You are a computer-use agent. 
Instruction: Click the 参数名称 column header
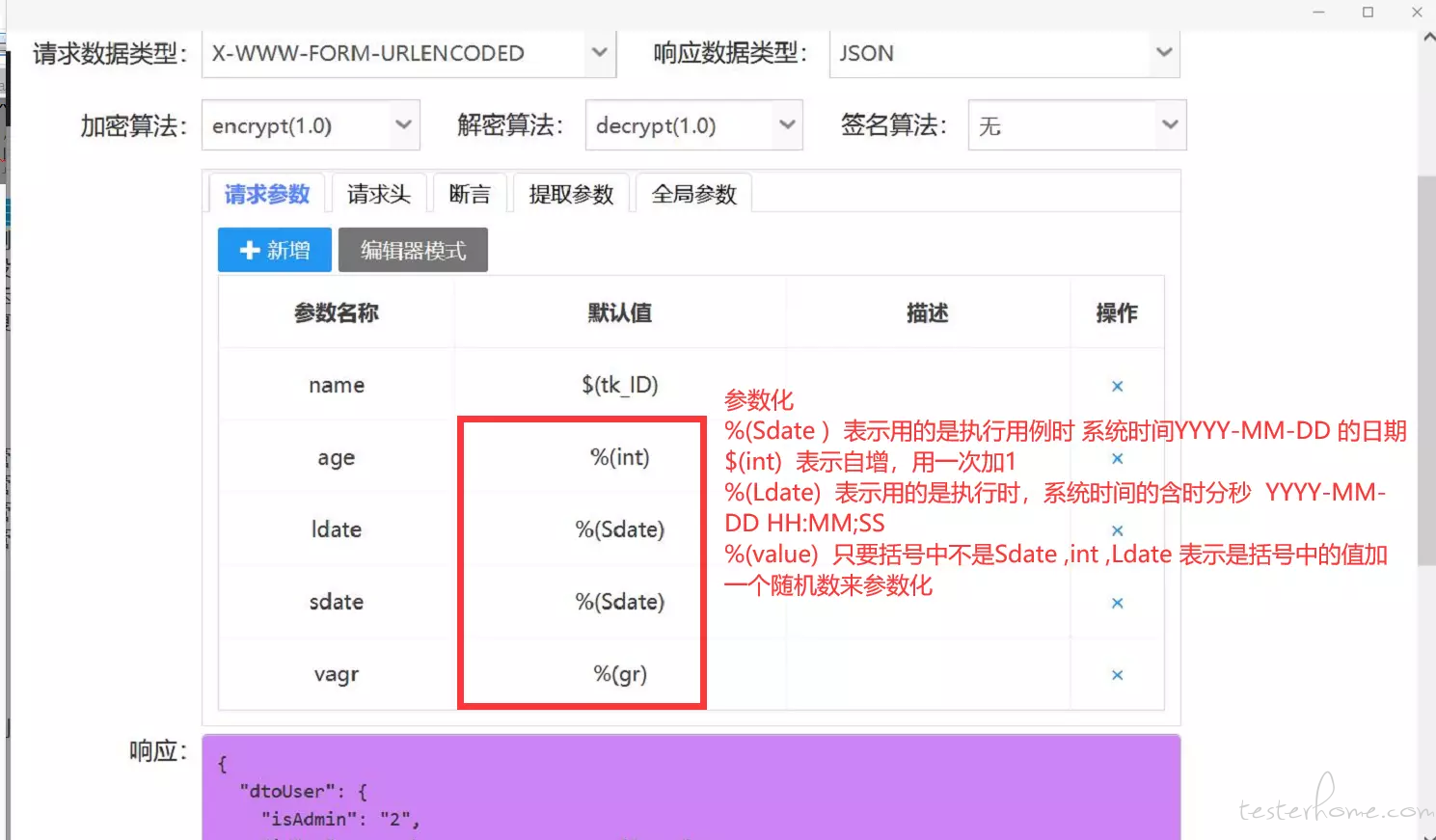pos(337,312)
